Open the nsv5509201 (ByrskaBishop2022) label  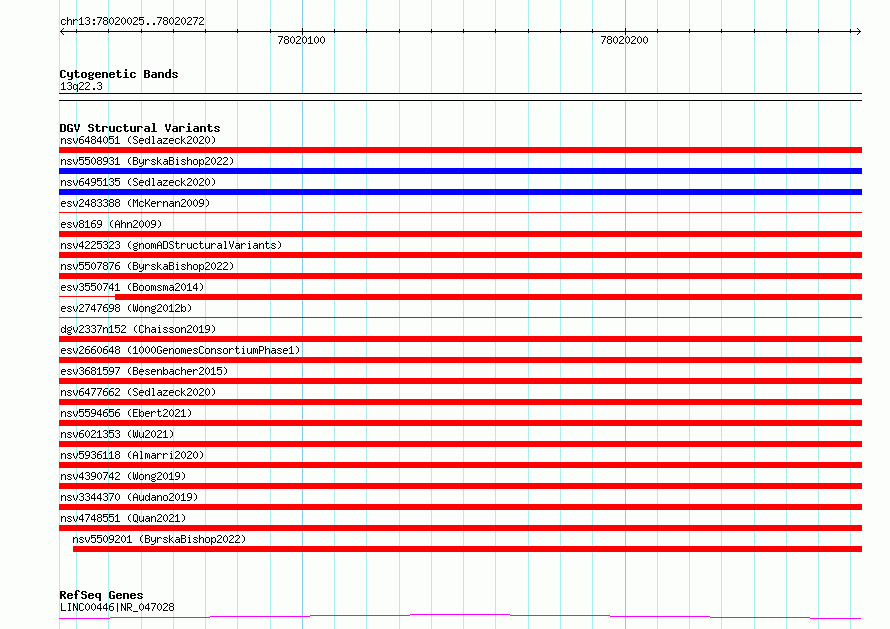coord(159,539)
